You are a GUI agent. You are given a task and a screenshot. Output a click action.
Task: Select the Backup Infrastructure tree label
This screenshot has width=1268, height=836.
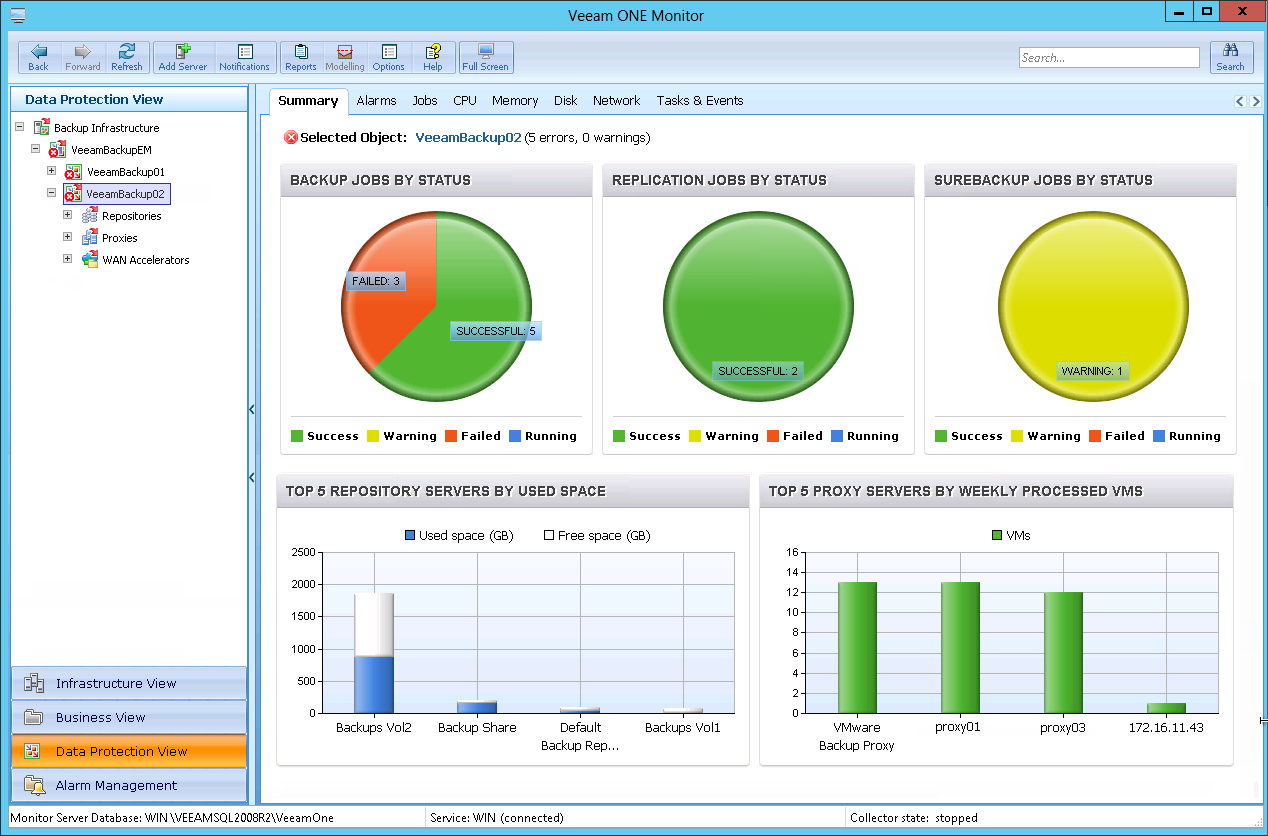(x=107, y=128)
